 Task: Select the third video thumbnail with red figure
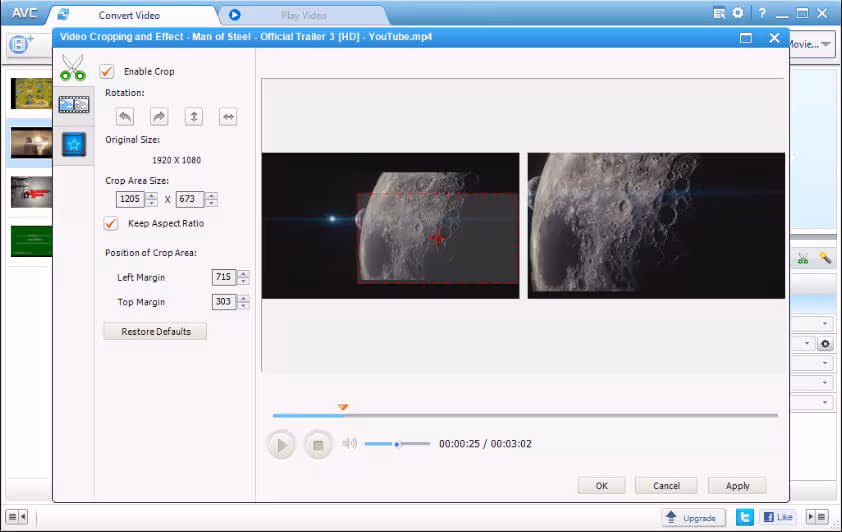[32, 192]
